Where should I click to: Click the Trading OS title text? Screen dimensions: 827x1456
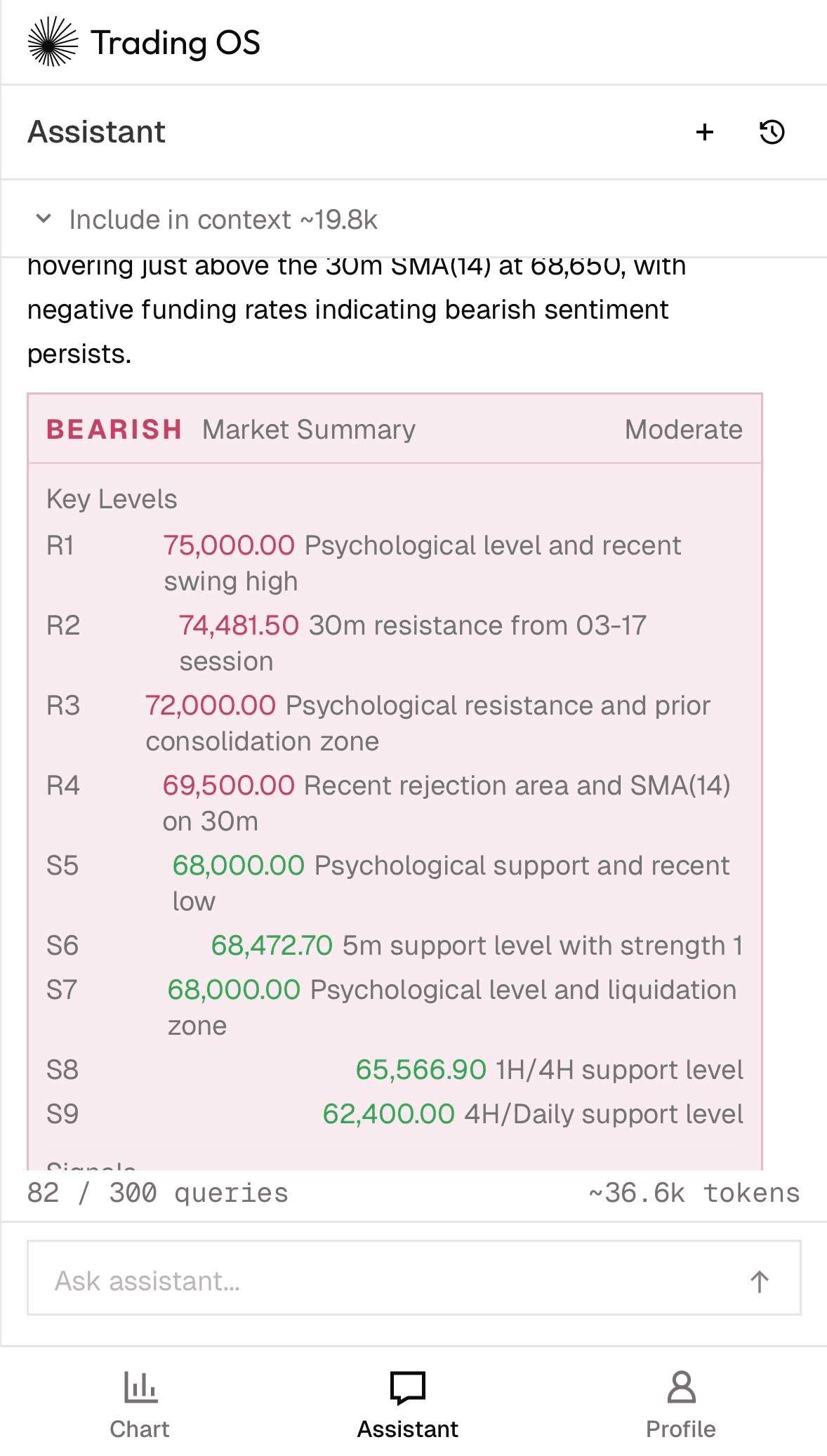point(176,43)
